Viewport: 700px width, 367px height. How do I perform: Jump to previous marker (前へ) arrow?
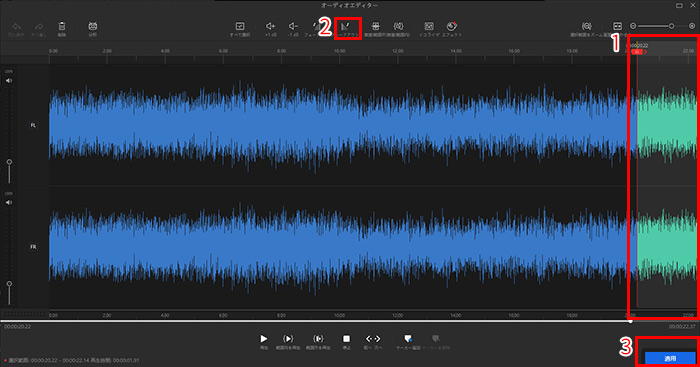[x=369, y=339]
